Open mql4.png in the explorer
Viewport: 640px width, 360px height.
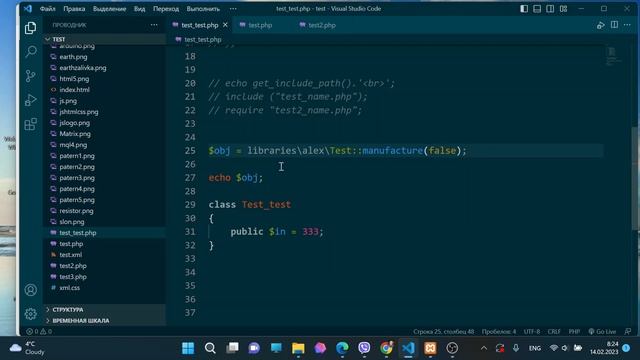click(x=73, y=145)
